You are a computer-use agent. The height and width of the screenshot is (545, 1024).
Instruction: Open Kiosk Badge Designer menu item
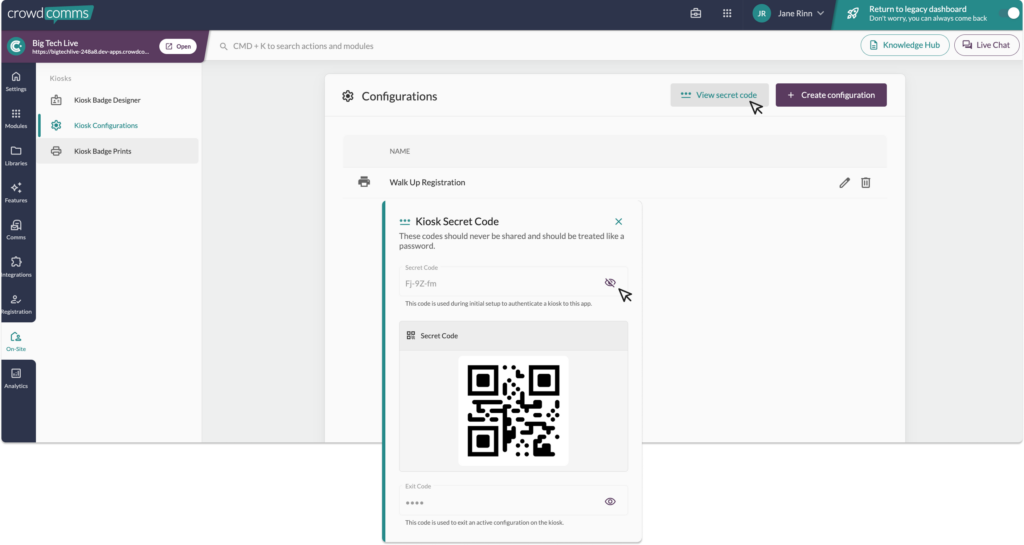click(x=107, y=100)
